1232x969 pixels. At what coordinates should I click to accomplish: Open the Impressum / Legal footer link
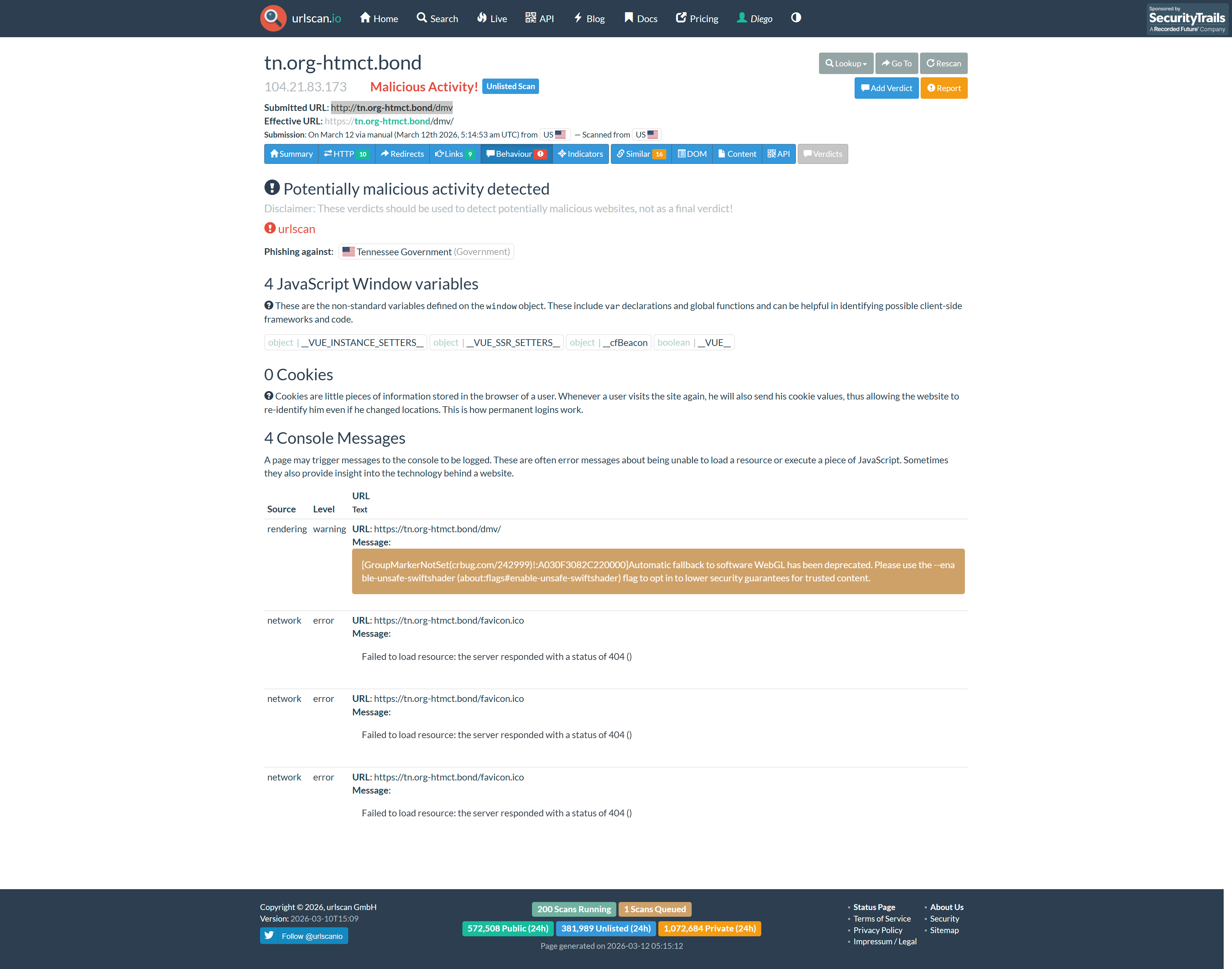pyautogui.click(x=885, y=941)
